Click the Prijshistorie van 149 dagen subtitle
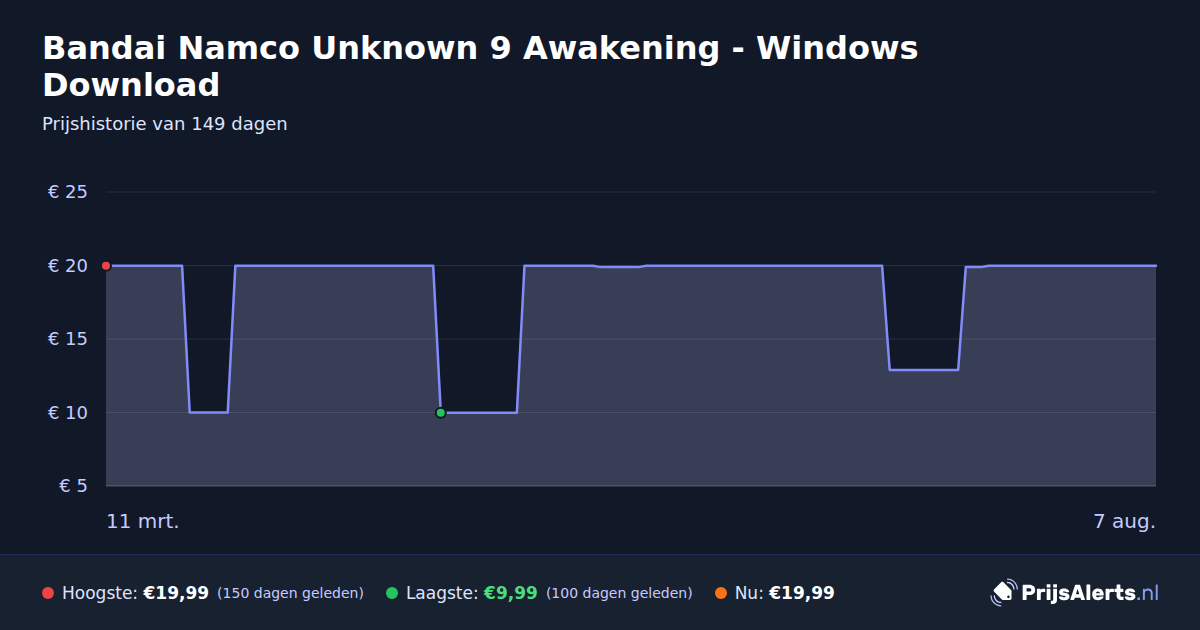This screenshot has height=630, width=1200. point(165,124)
